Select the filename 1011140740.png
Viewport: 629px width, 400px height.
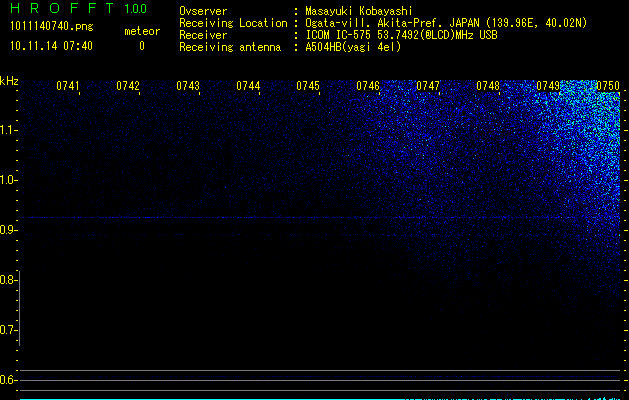[52, 26]
